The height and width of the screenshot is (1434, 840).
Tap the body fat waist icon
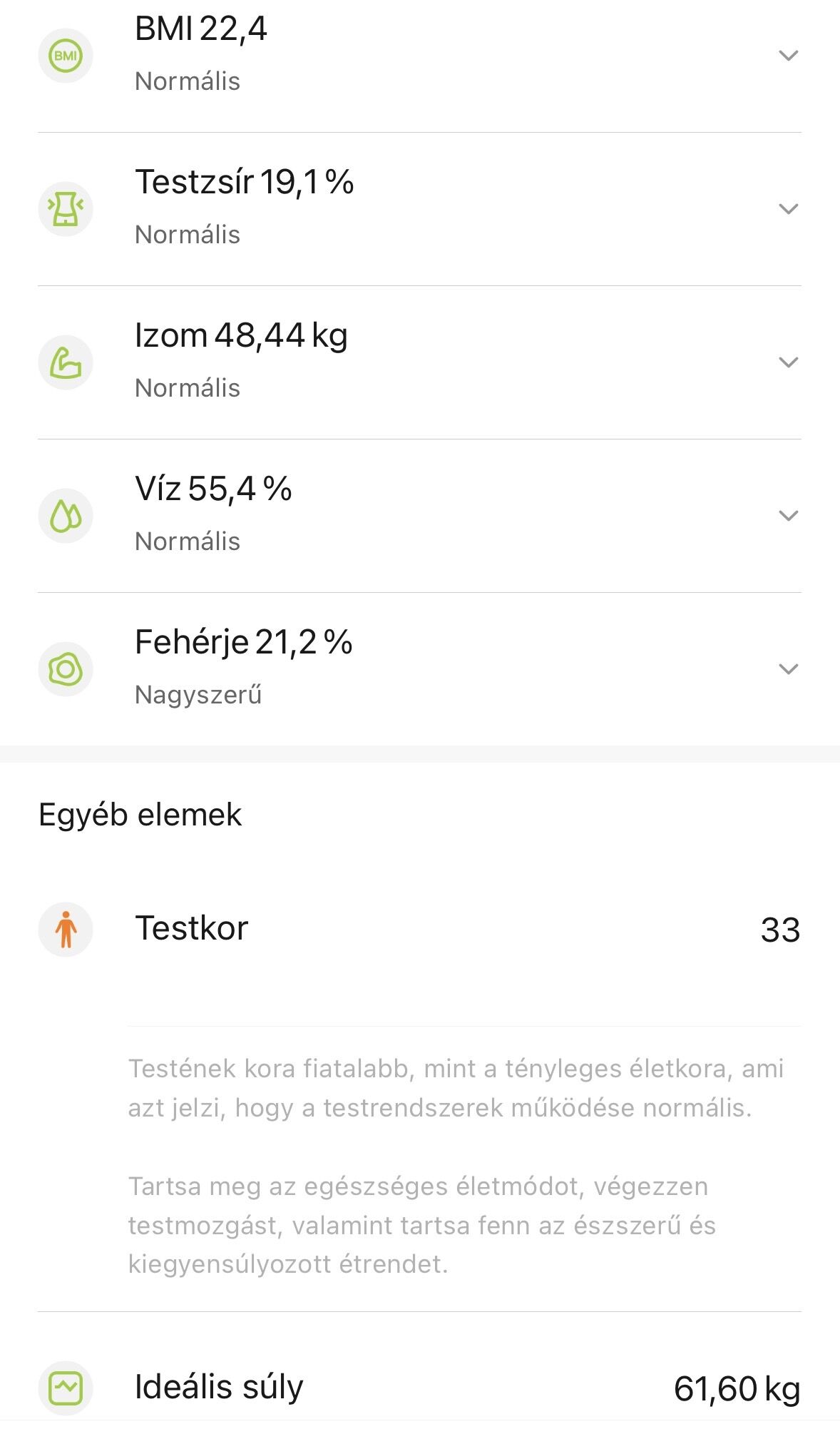[66, 209]
